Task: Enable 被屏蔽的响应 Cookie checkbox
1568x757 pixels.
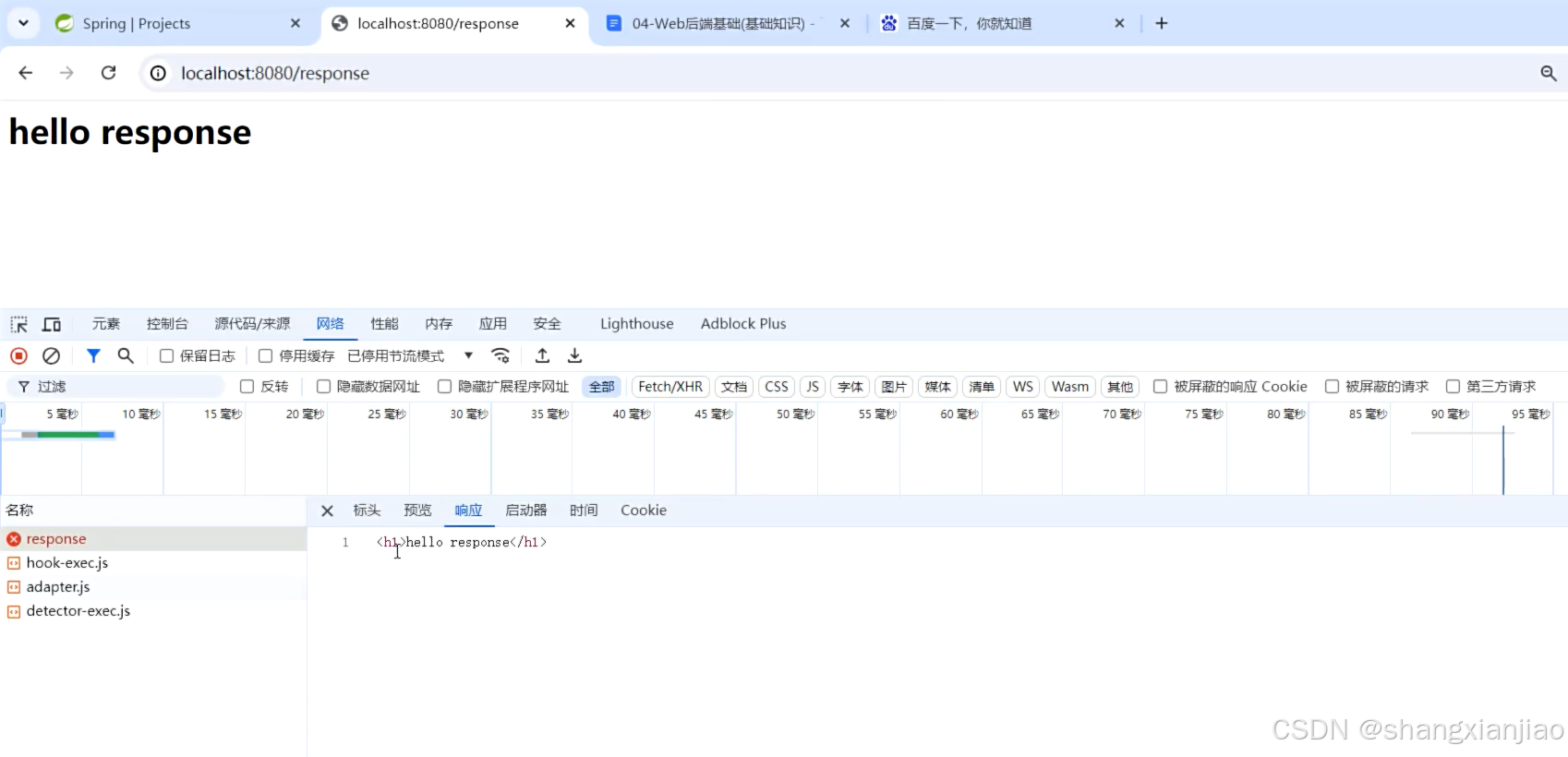Action: coord(1160,387)
